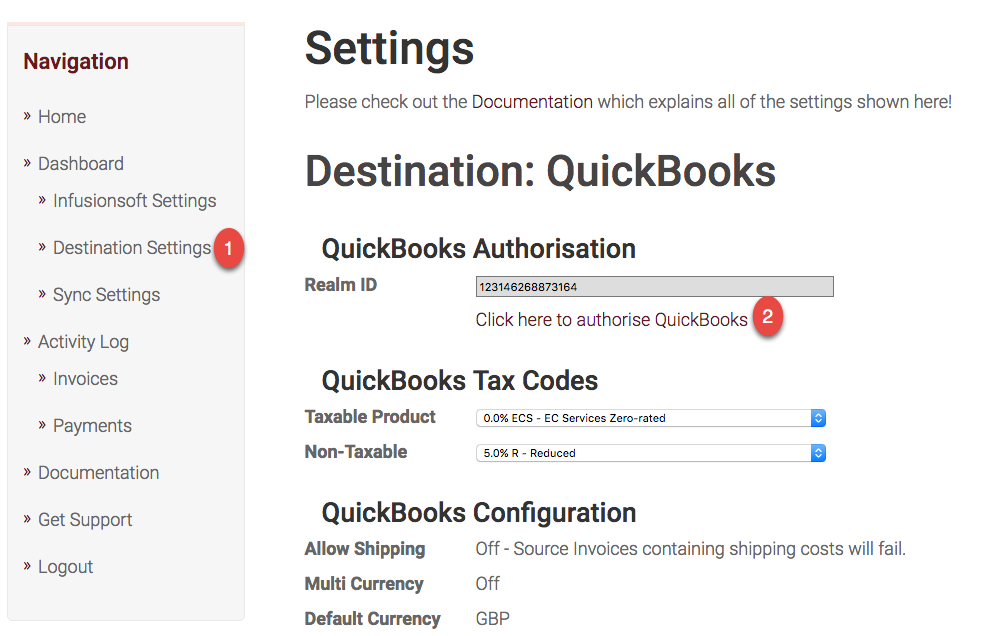Open Dashboard in the navigation
Screen dimensions: 988x636
click(x=81, y=164)
